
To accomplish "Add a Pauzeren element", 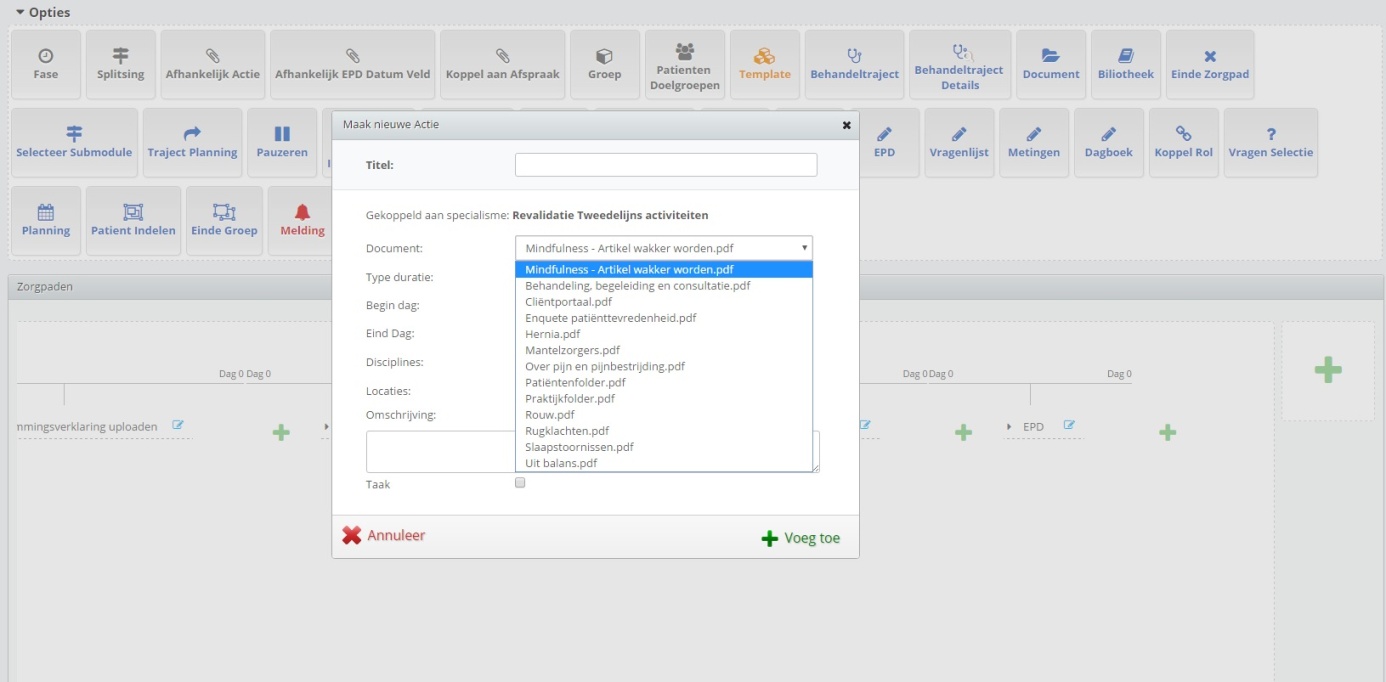I will (x=282, y=143).
